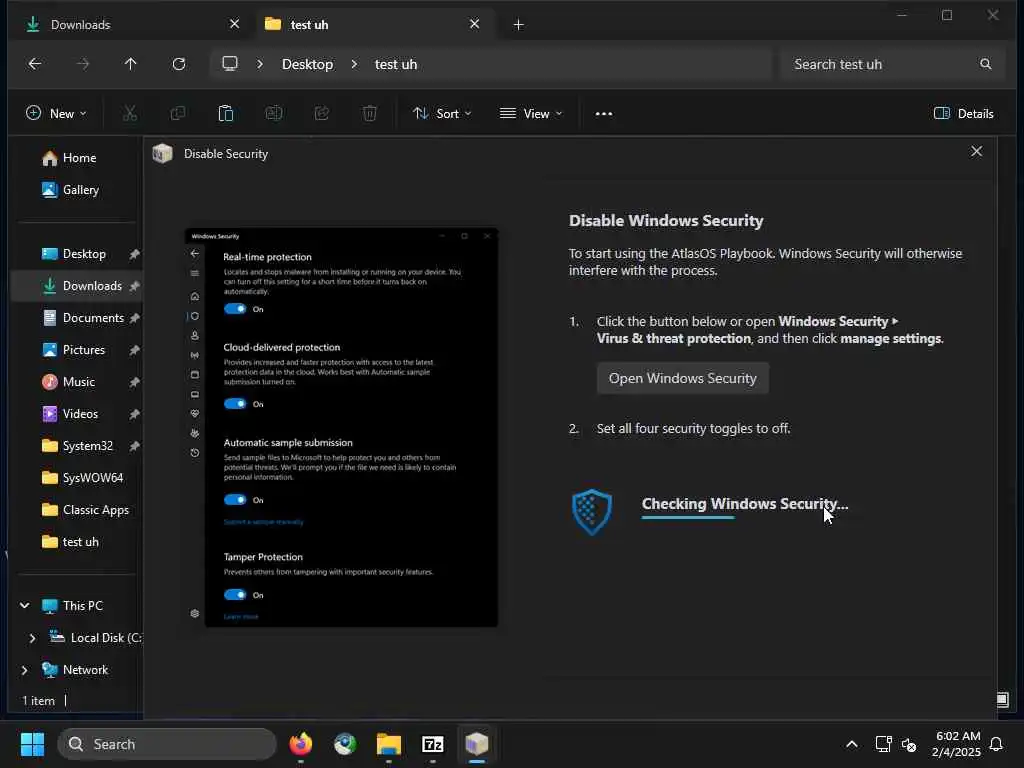The width and height of the screenshot is (1024, 768).
Task: Open the Sort dropdown
Action: [442, 114]
